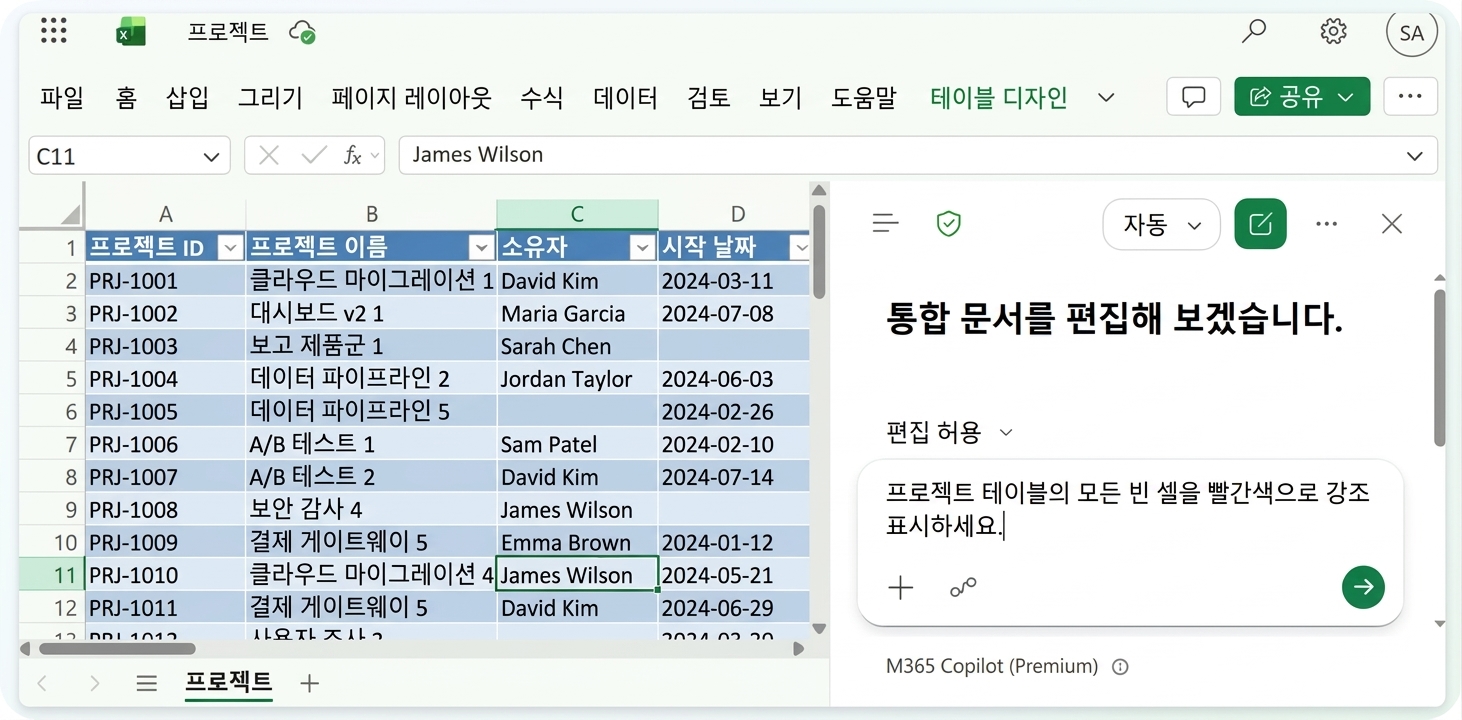Expand the 편집 허용 section
Image resolution: width=1462 pixels, height=720 pixels.
950,432
